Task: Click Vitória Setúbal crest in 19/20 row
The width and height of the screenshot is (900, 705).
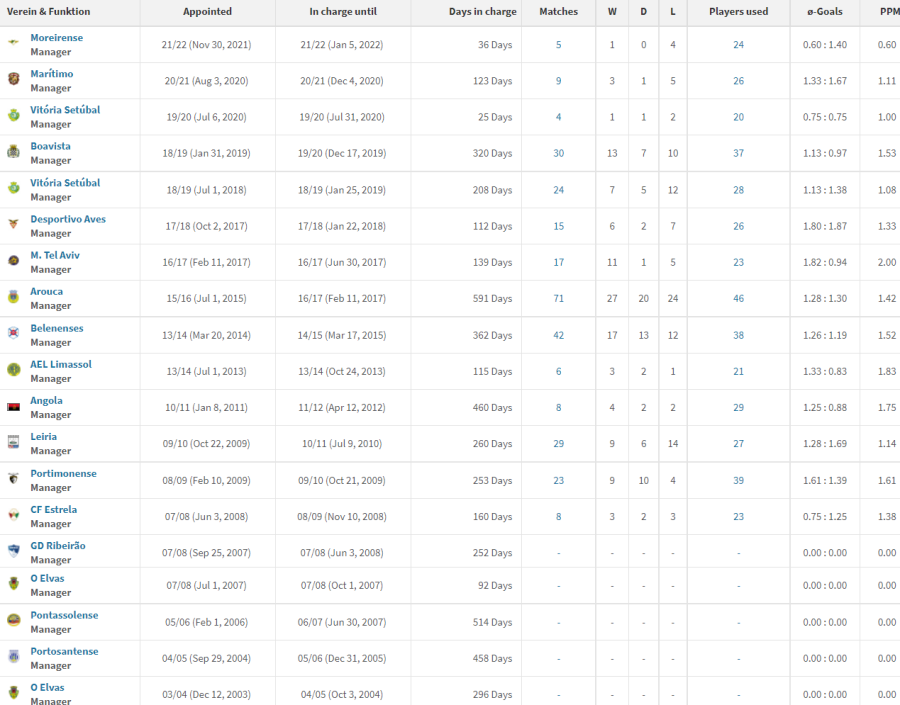Action: (x=13, y=115)
